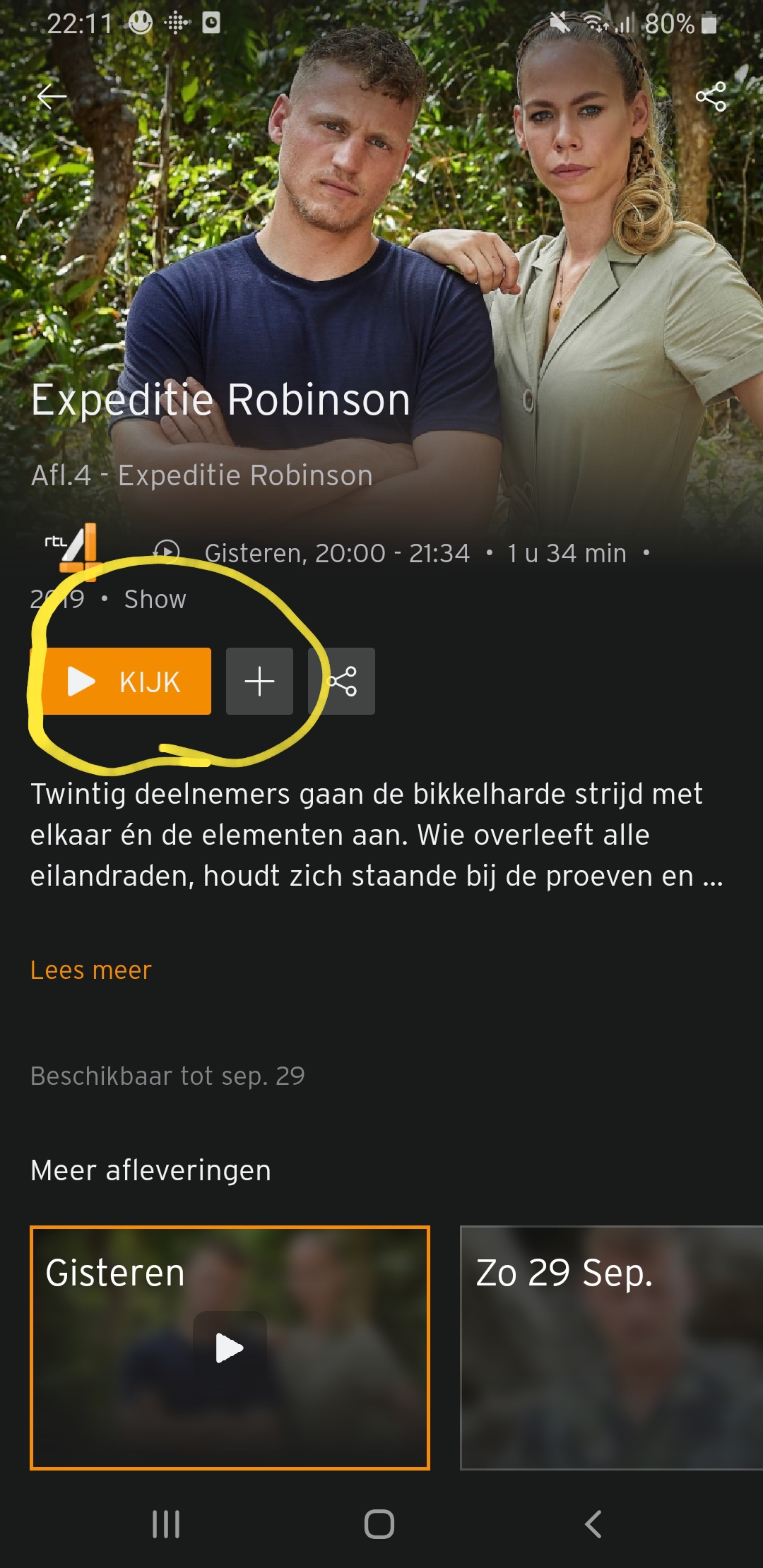Tap the Beschikbaar tot sep. 29 text
Image resolution: width=763 pixels, height=1568 pixels.
[167, 1076]
